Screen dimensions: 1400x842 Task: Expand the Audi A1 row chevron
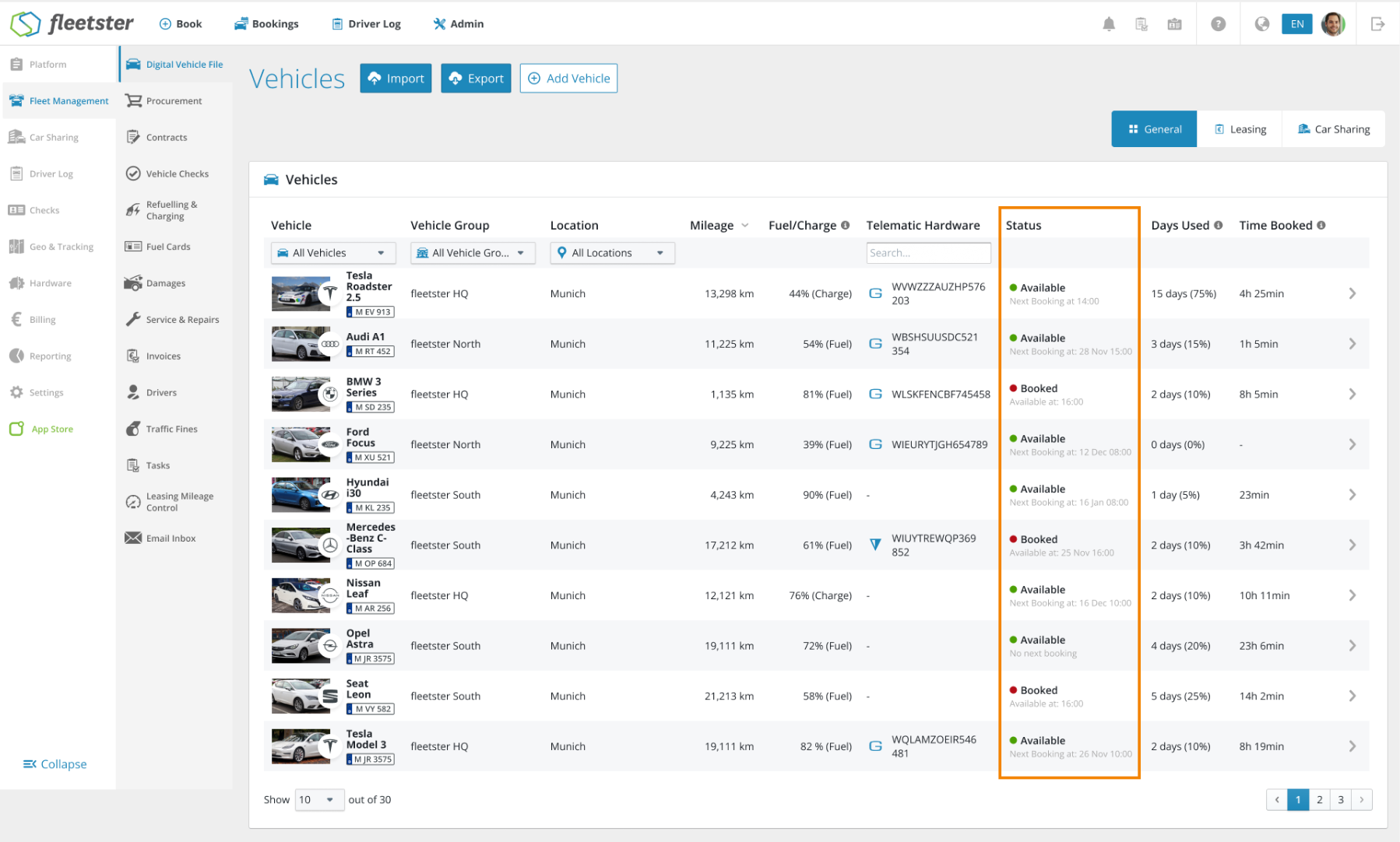(x=1353, y=344)
